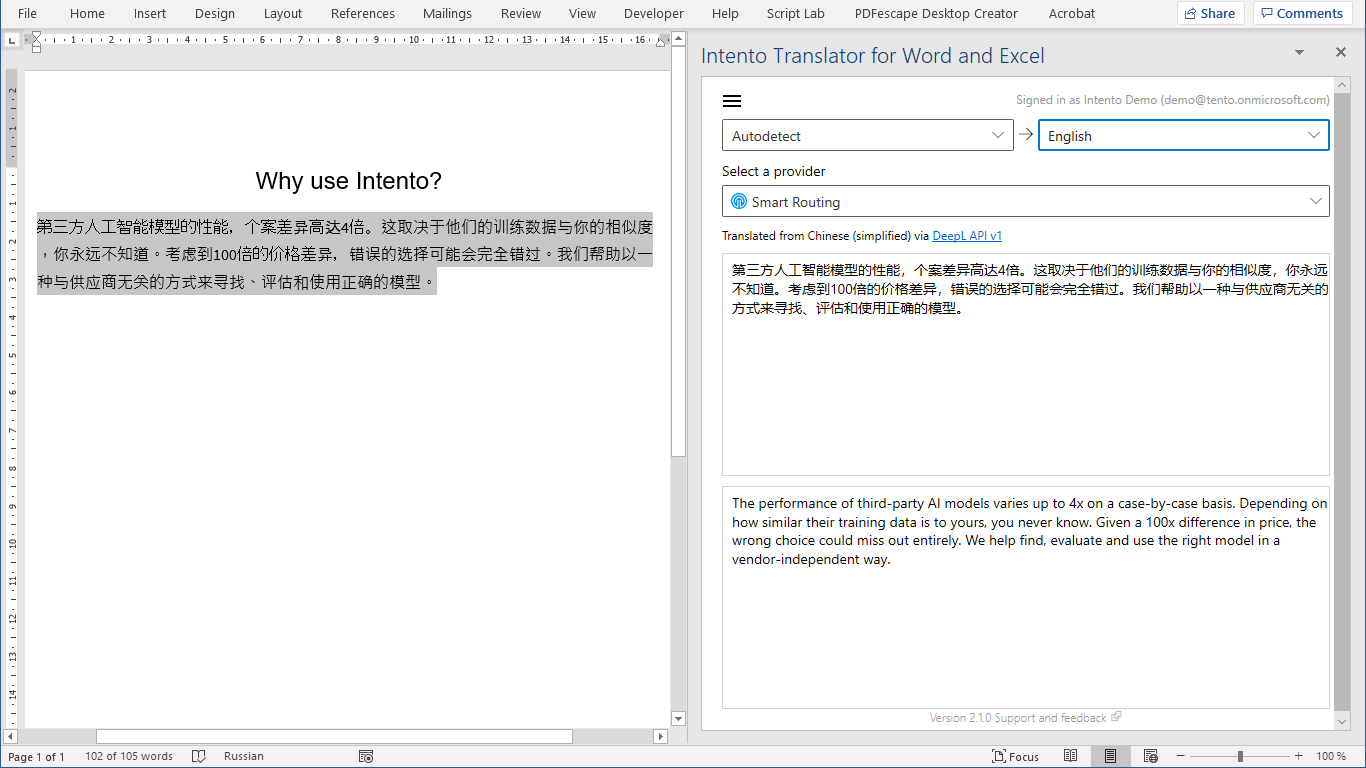The width and height of the screenshot is (1366, 768).
Task: Click the document scroll up arrow
Action: (x=678, y=40)
